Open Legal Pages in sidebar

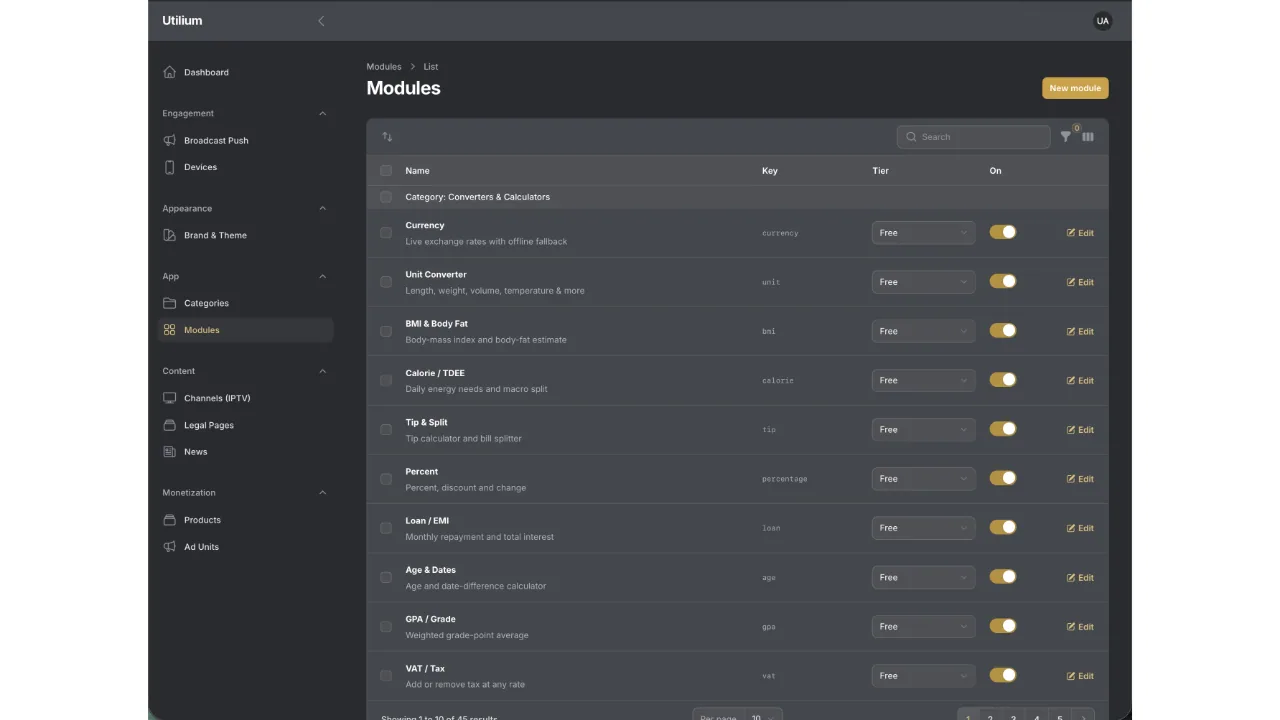(245, 425)
